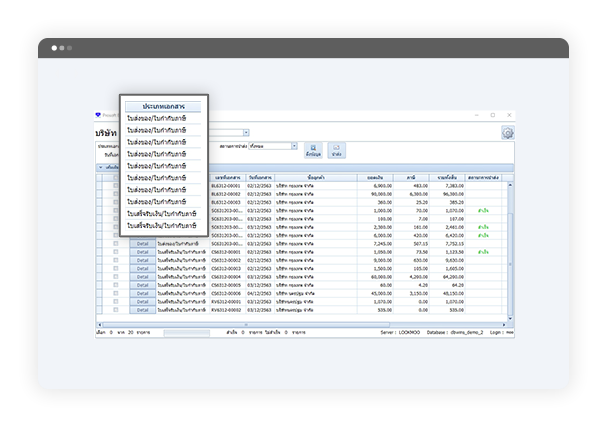Click the search data (ดึงข้อมูล) button
610x425 pixels.
pos(313,150)
